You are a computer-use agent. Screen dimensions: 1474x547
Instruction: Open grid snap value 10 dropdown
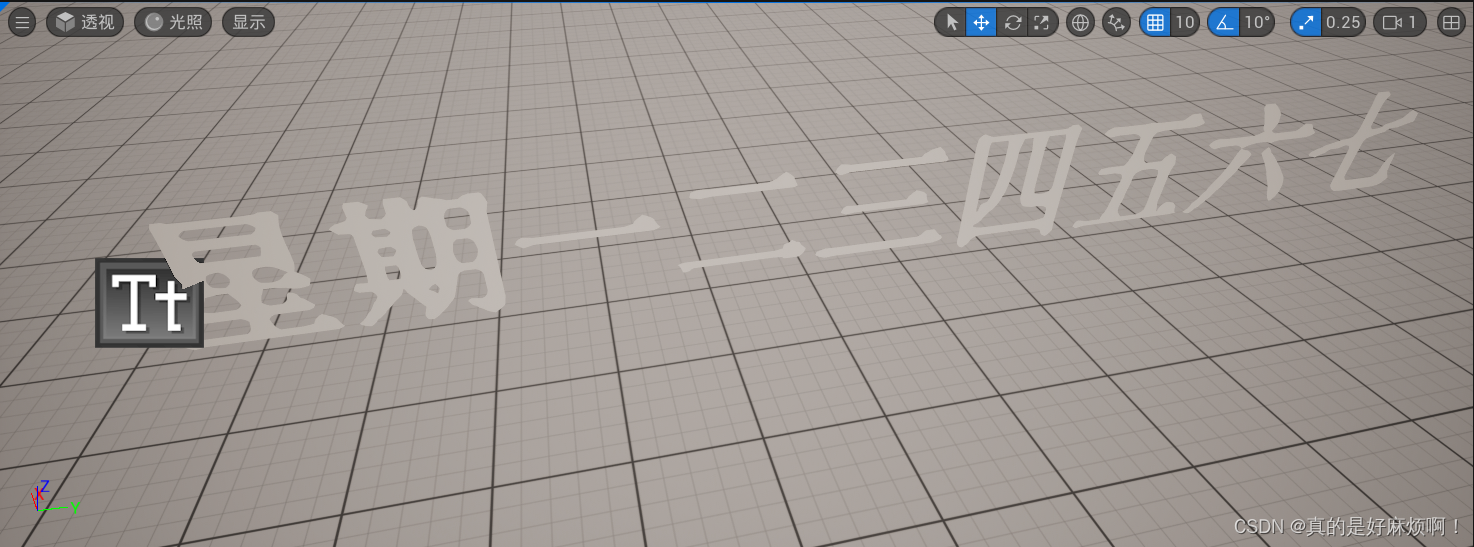tap(1185, 22)
